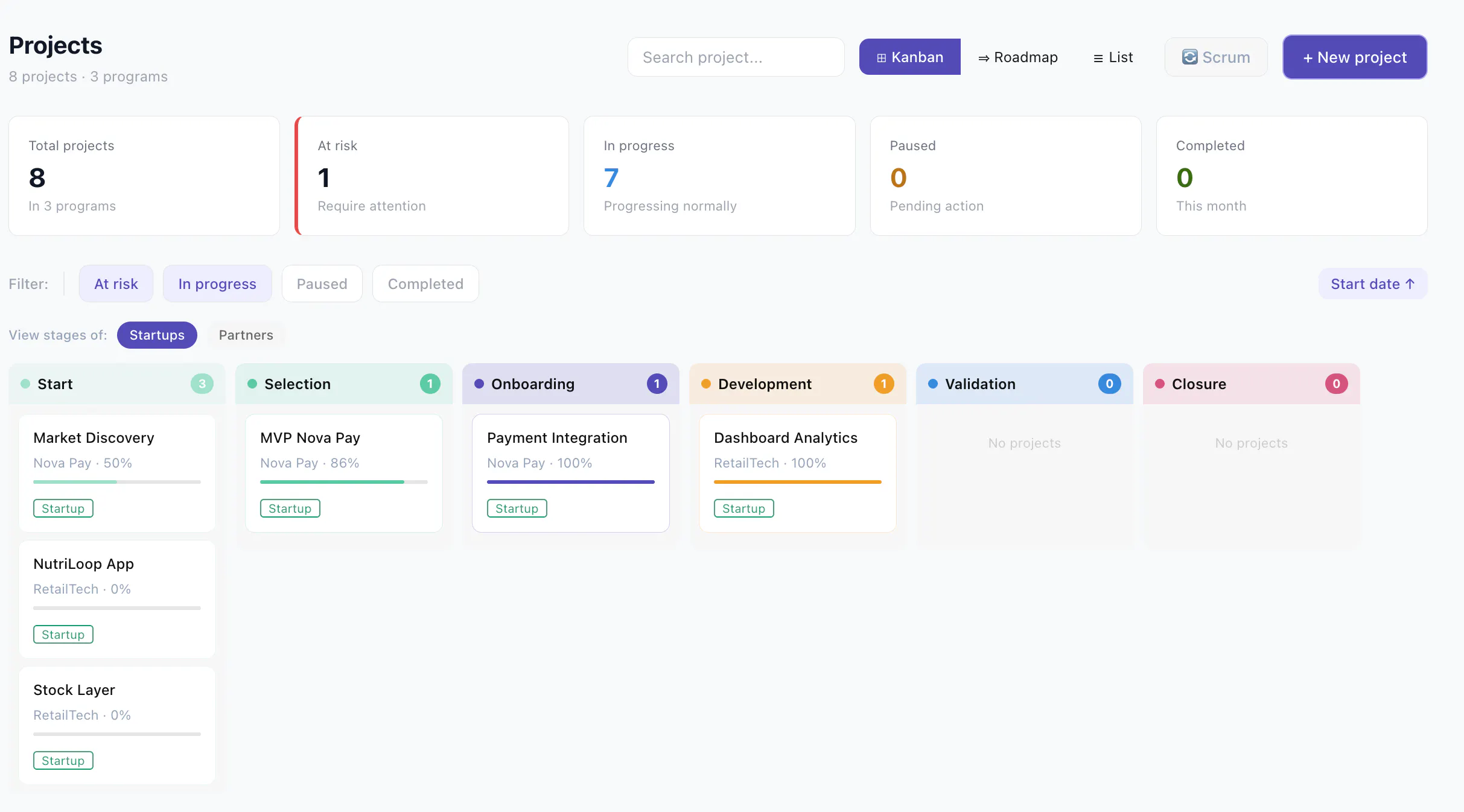This screenshot has width=1464, height=812.
Task: Open the Dashboard Analytics project title
Action: pyautogui.click(x=786, y=437)
